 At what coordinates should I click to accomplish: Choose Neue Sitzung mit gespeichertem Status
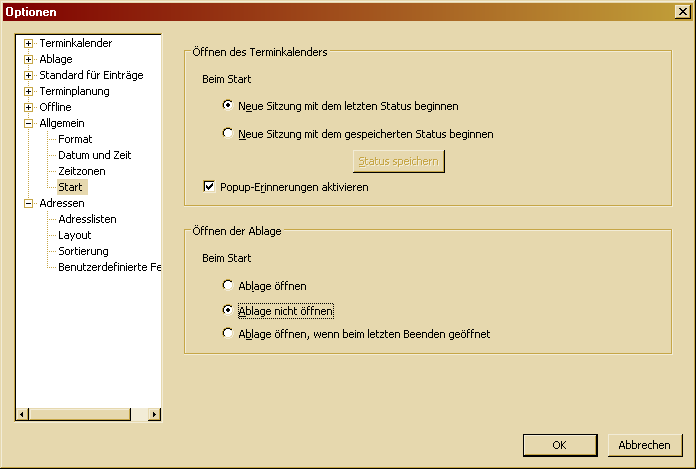[x=229, y=132]
